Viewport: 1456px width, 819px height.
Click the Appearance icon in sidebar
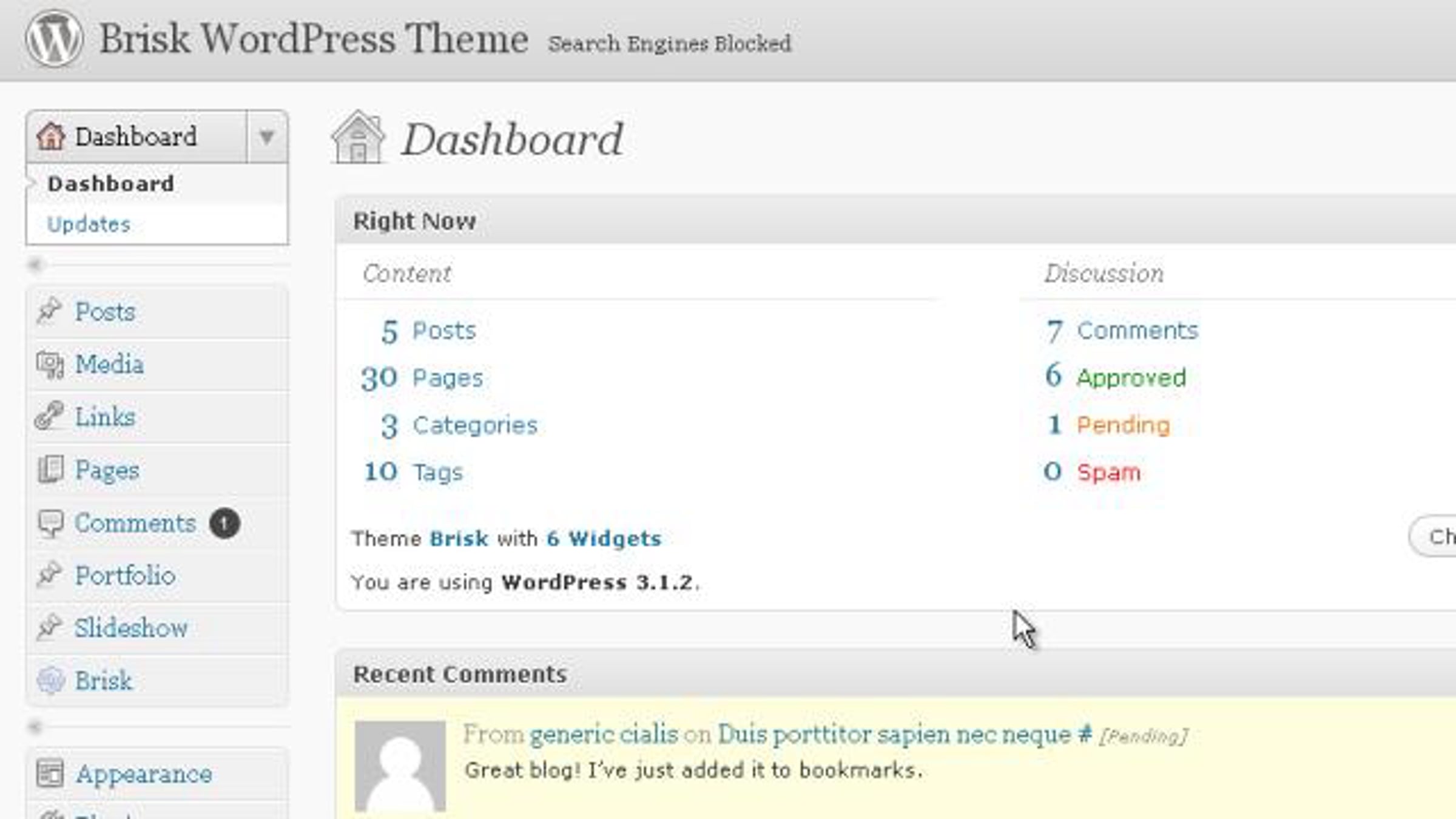pyautogui.click(x=50, y=773)
